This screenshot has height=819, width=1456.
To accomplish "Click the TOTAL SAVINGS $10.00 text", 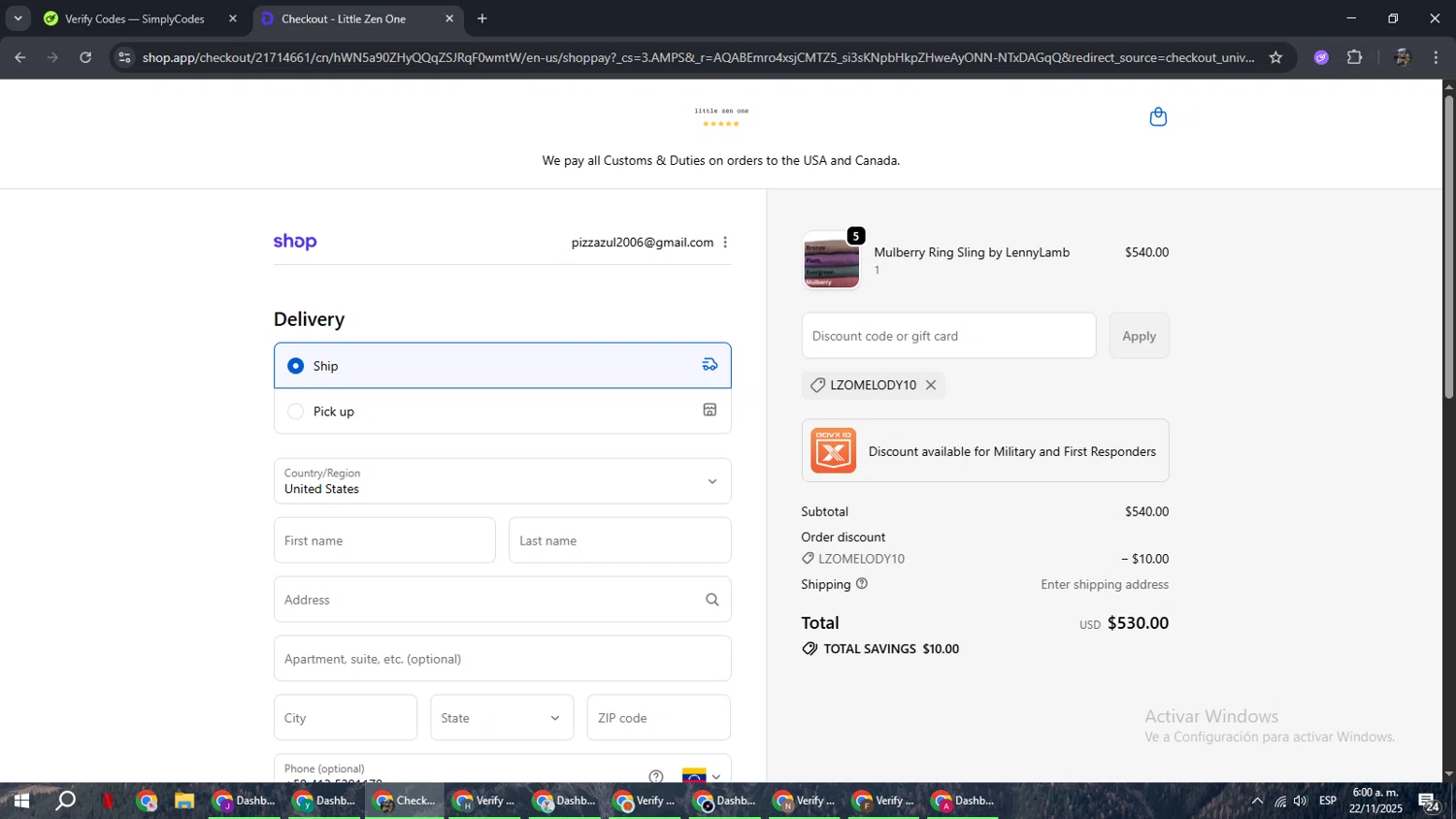I will coord(891,649).
